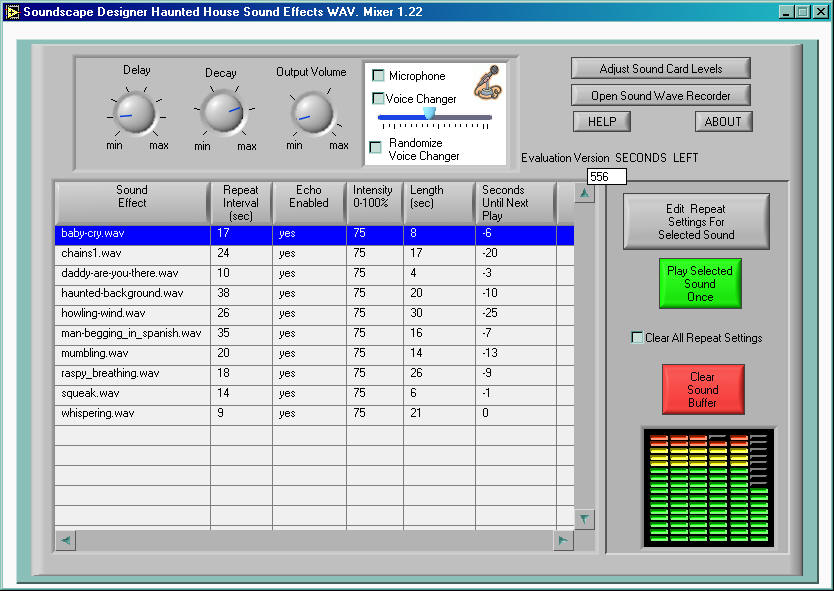Click the microphone icon in options panel

pyautogui.click(x=487, y=83)
